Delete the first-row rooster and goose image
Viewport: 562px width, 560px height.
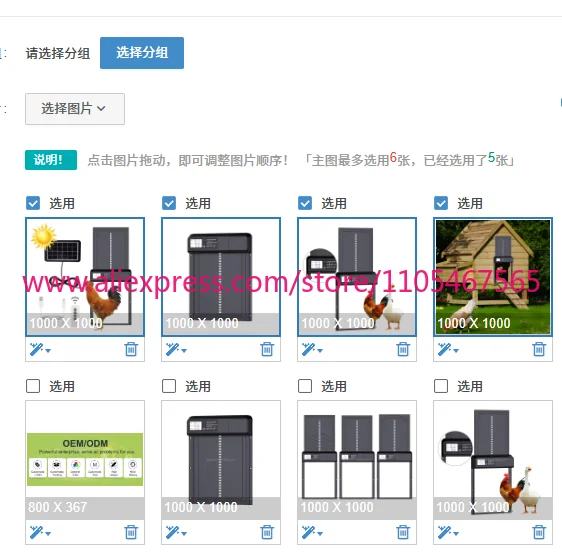[403, 349]
